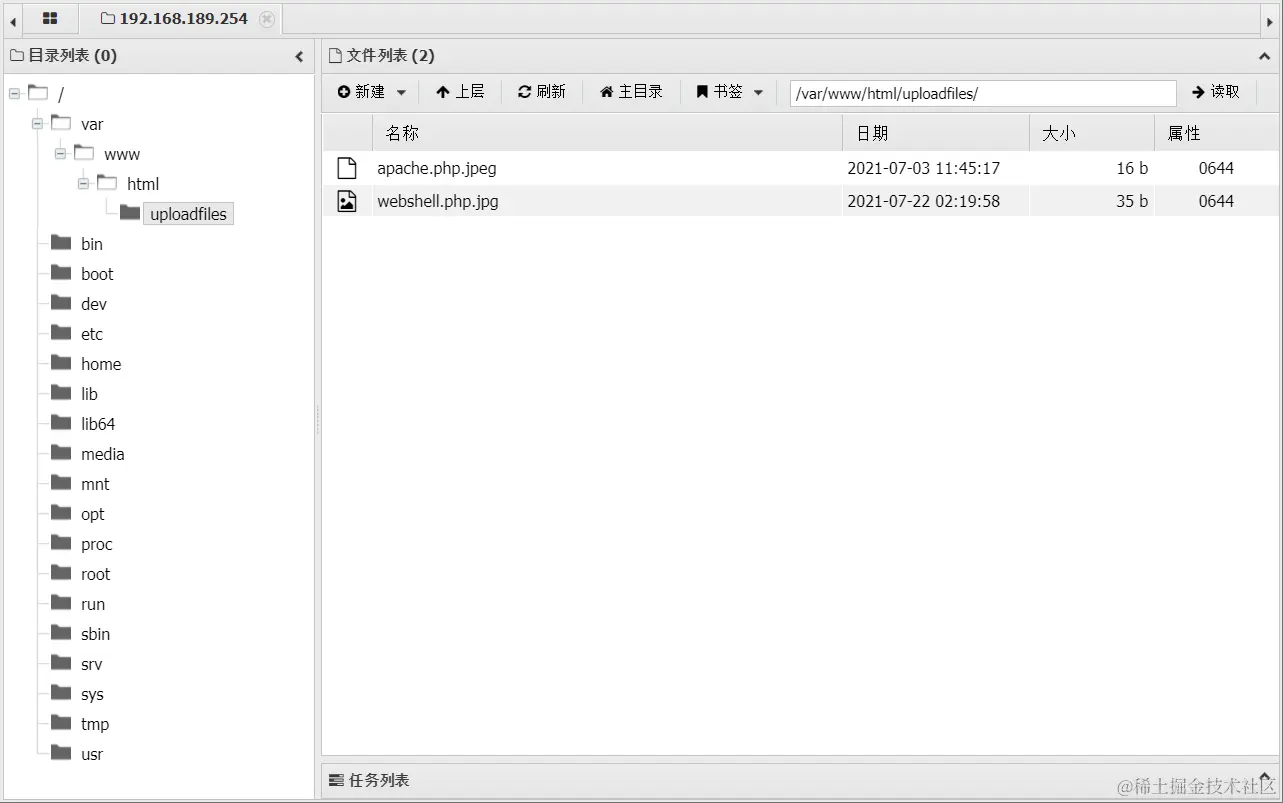Collapse the var directory node

(x=37, y=123)
